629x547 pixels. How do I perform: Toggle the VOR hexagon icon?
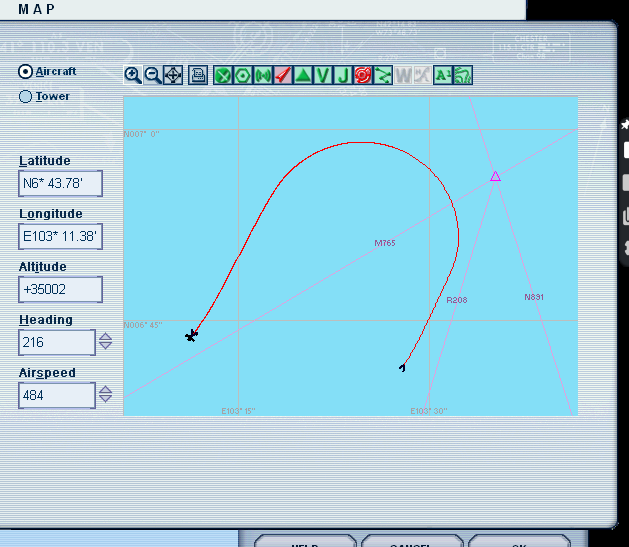point(243,75)
